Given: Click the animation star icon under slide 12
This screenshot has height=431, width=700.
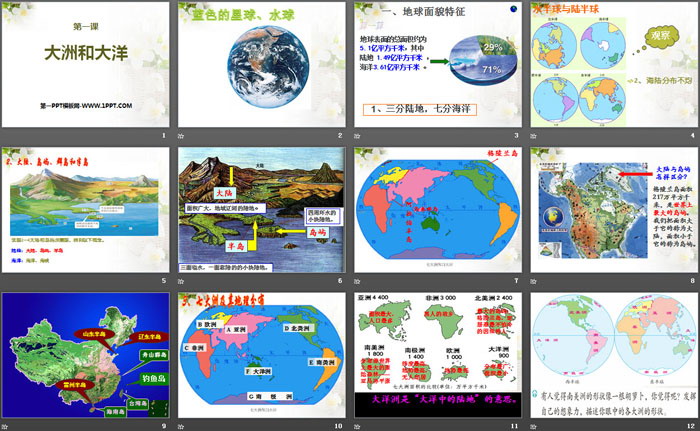Looking at the screenshot, I should (534, 426).
